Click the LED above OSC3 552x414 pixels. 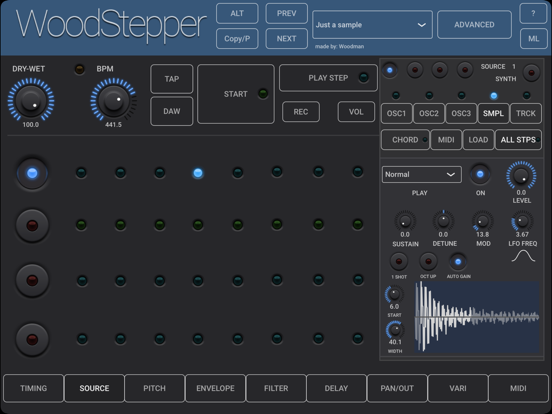(x=461, y=95)
